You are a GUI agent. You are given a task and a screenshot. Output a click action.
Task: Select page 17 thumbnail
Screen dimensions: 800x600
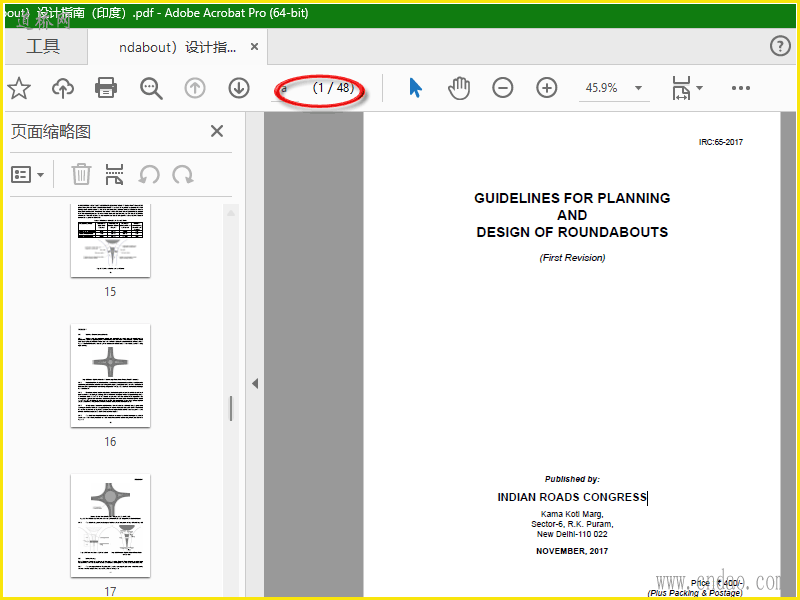[110, 526]
